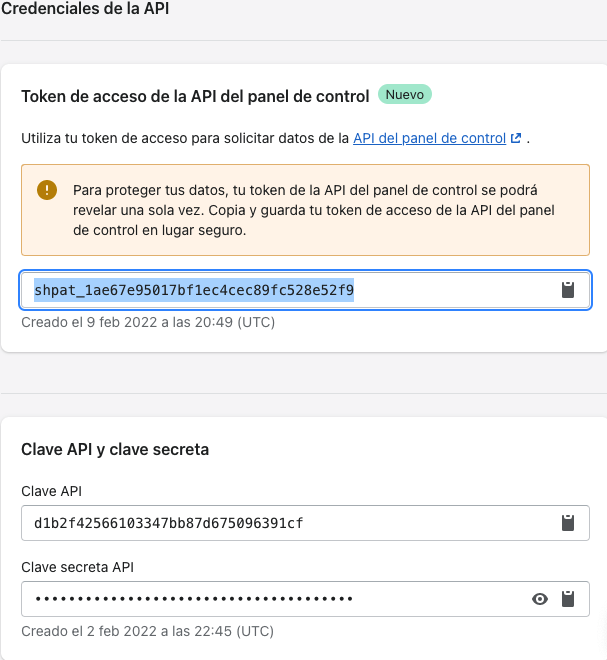607x660 pixels.
Task: Copy the Clave secreta API value
Action: coord(568,599)
